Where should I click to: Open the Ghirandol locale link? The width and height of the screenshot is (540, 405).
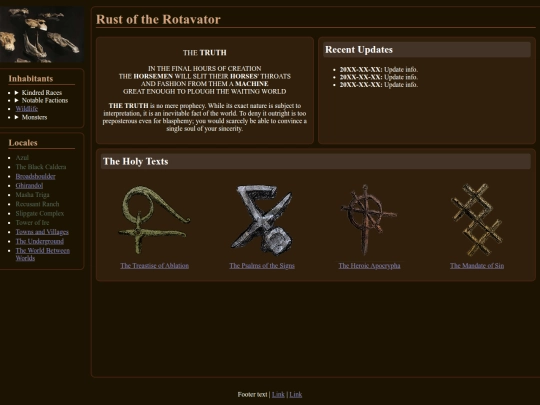29,186
